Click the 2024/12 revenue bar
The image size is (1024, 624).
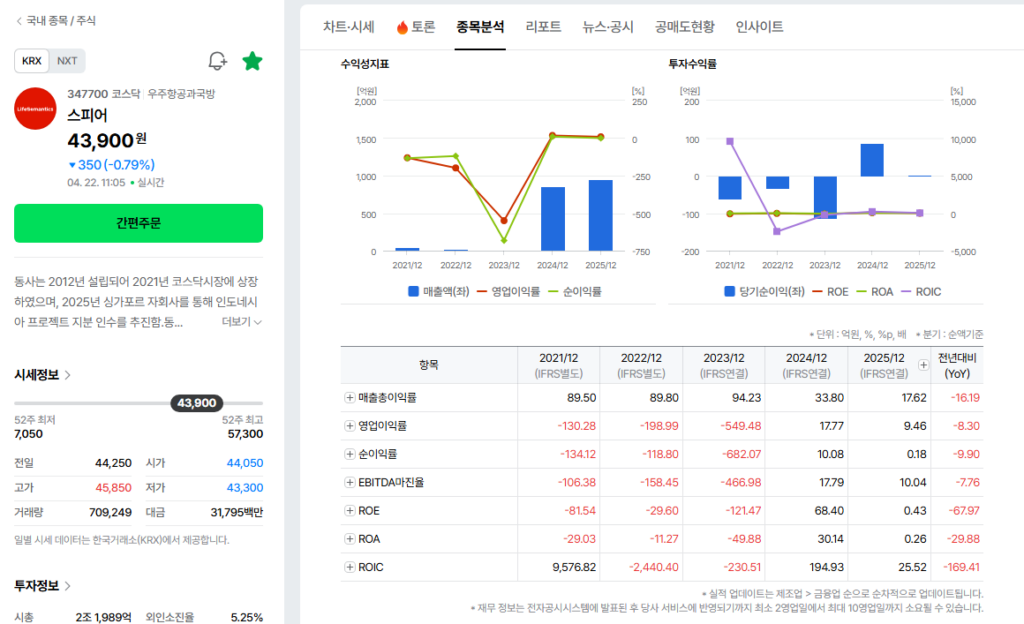click(x=553, y=219)
